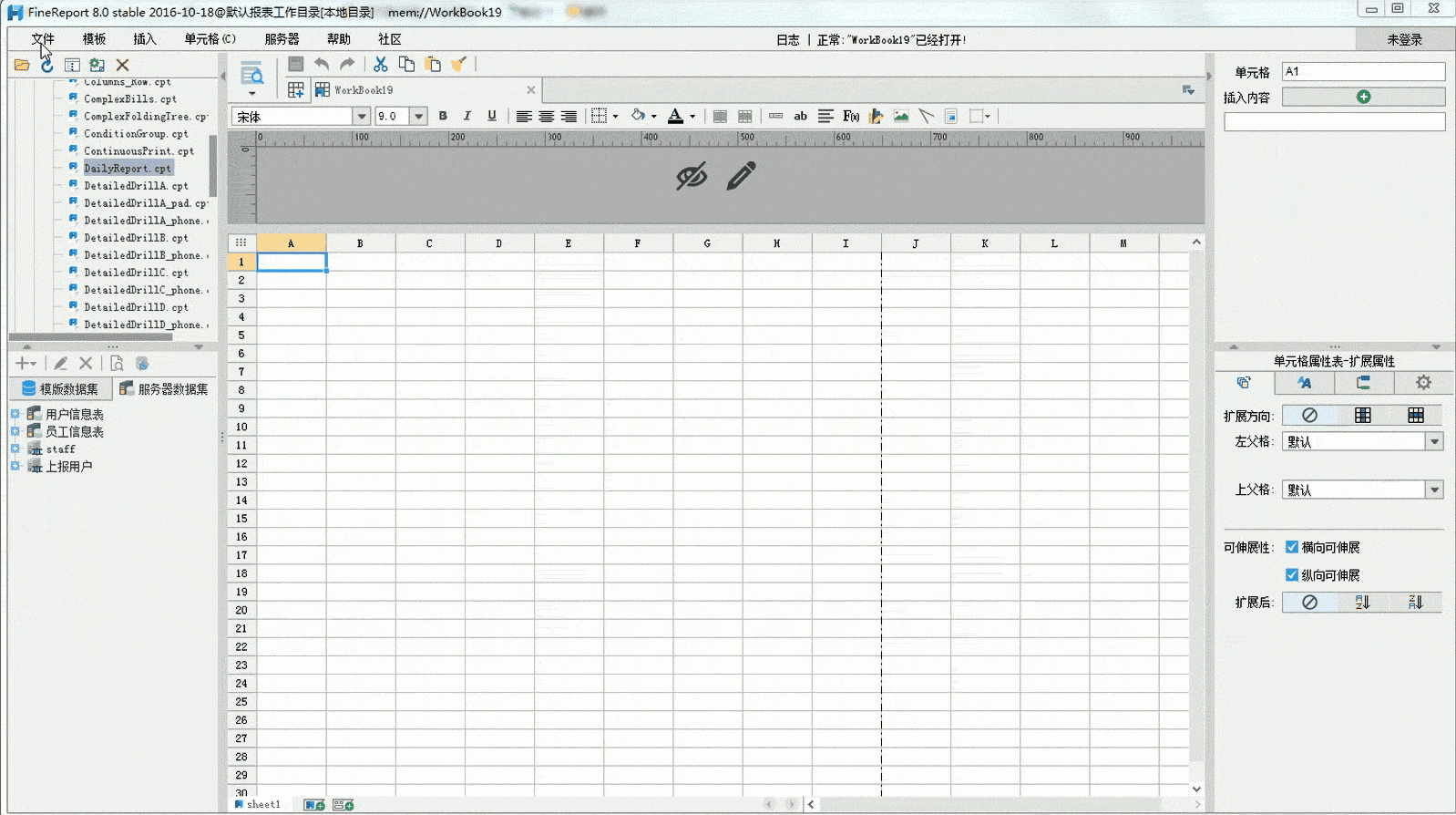
Task: Cut the selection with scissors icon
Action: [x=381, y=64]
